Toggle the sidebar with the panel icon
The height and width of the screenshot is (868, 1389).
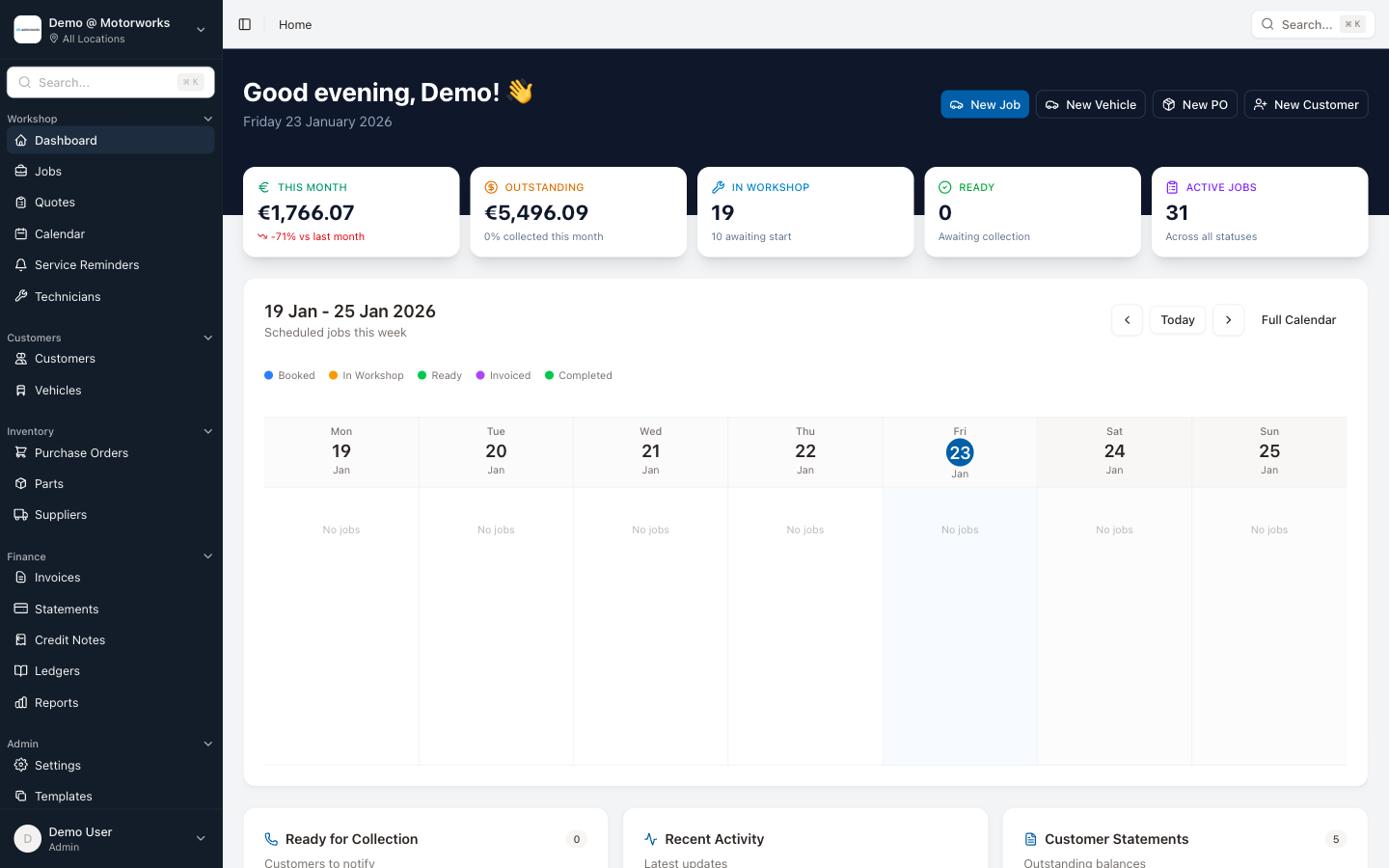click(x=244, y=24)
